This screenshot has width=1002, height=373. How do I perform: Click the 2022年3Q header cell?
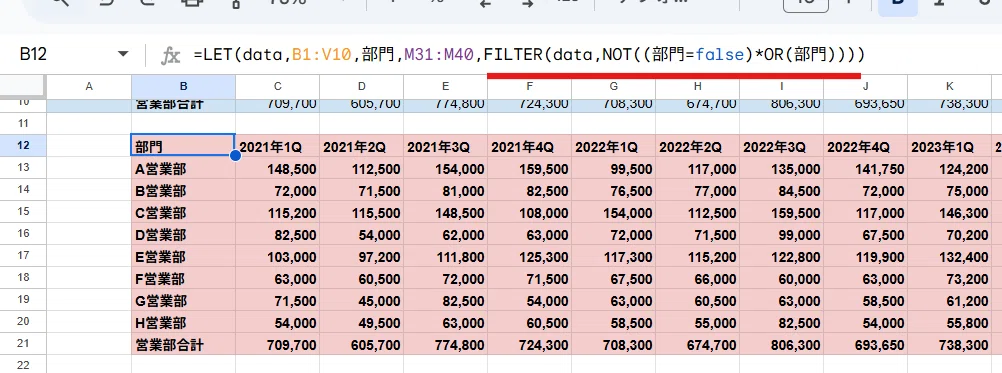[x=782, y=146]
